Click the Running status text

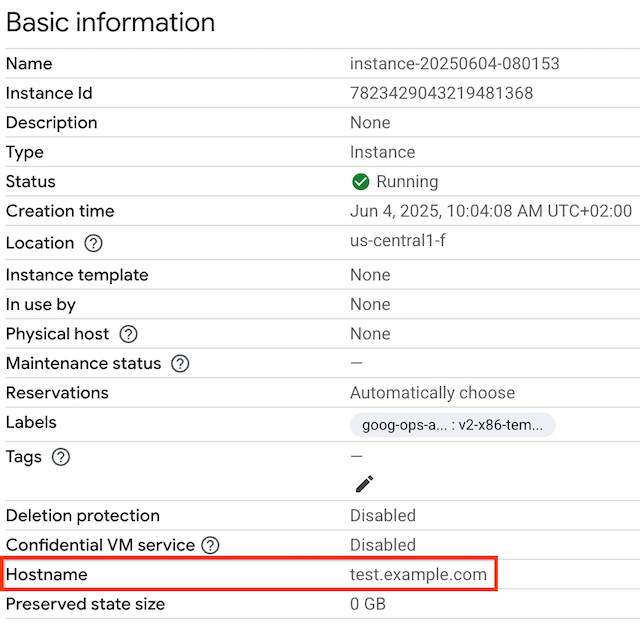(407, 182)
